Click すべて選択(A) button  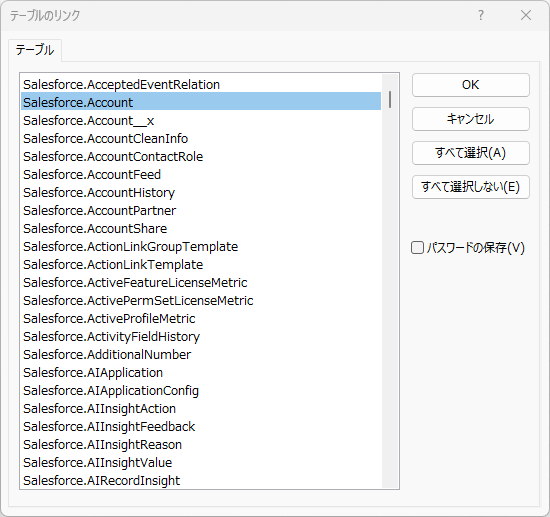pyautogui.click(x=470, y=153)
